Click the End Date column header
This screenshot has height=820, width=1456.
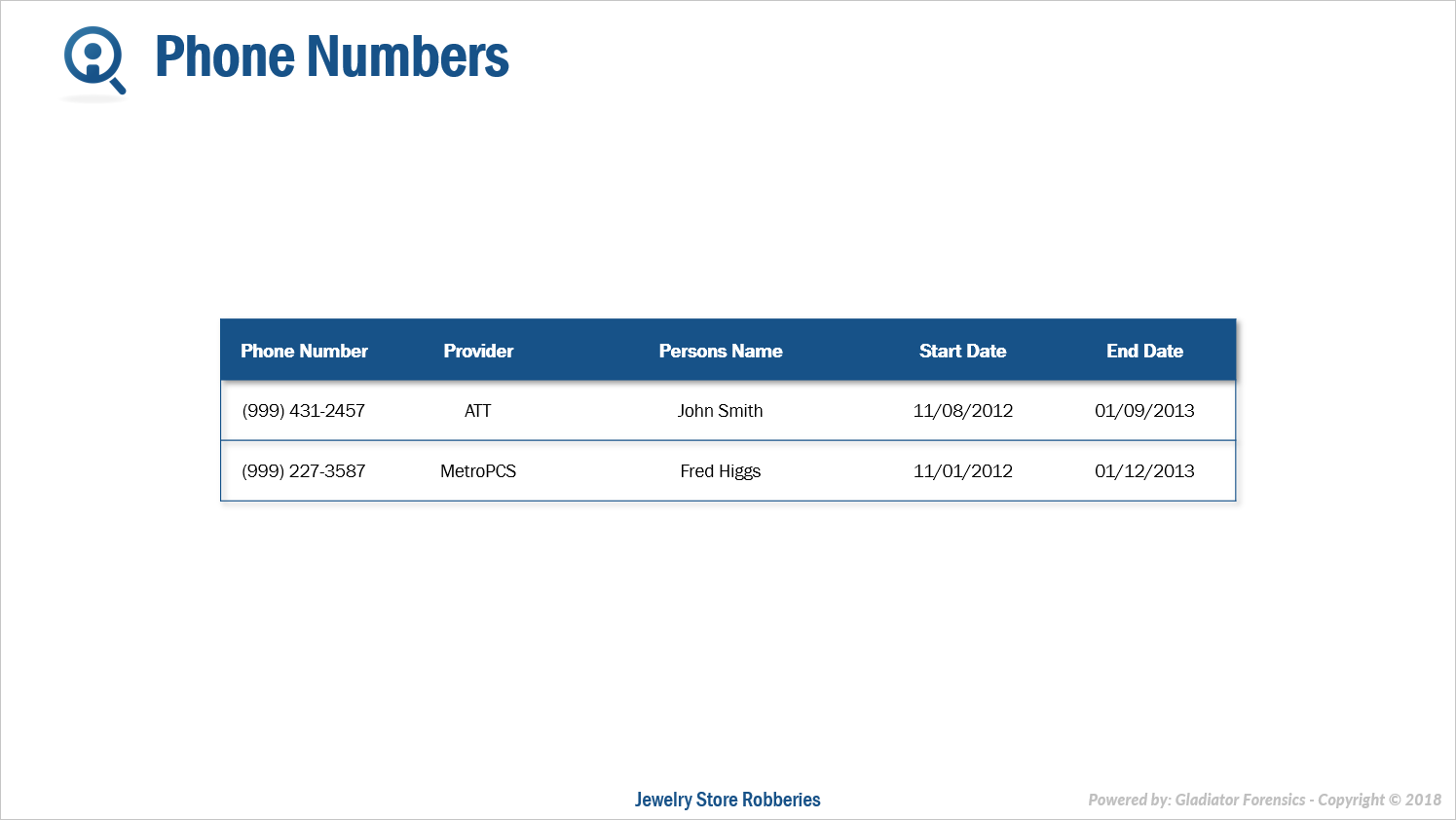(1144, 351)
